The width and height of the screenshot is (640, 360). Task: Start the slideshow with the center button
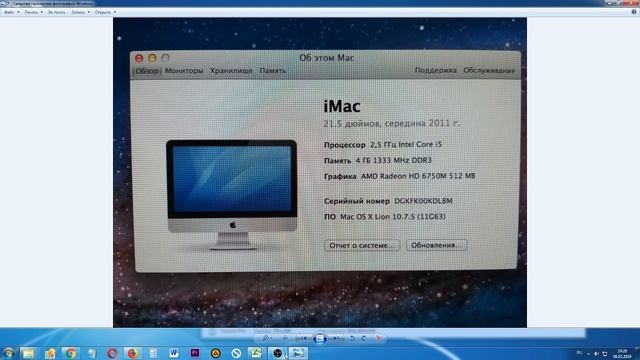tap(320, 338)
